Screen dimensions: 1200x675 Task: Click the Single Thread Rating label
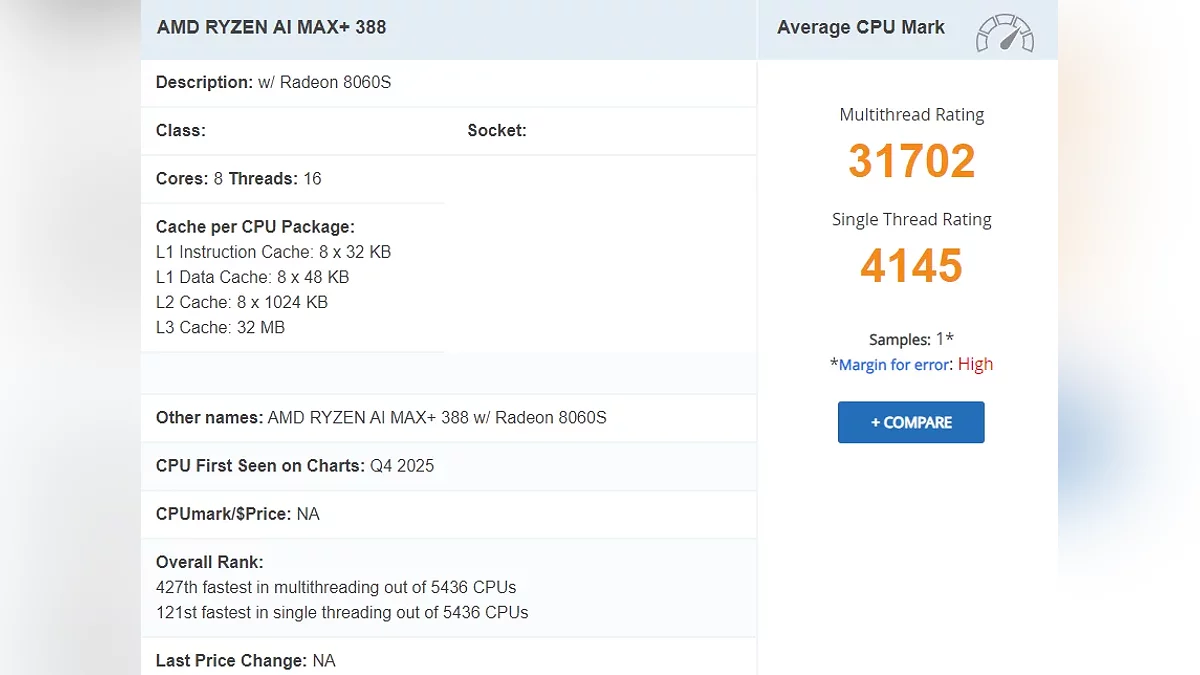[911, 219]
